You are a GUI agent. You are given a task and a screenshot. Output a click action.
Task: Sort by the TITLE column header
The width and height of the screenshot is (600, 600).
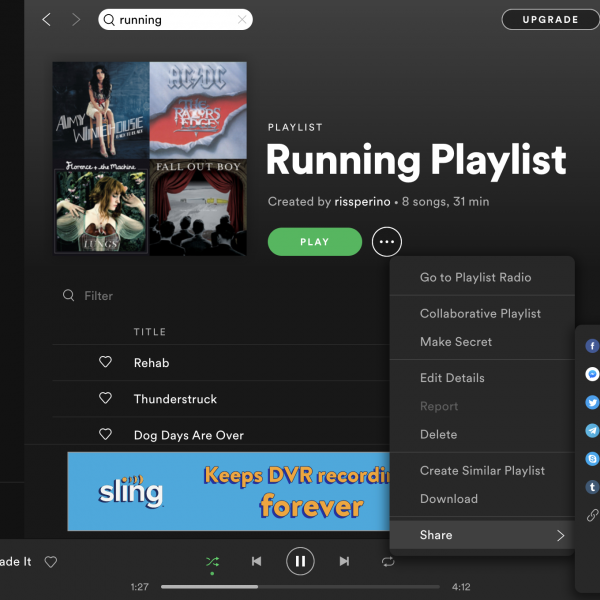click(x=150, y=332)
